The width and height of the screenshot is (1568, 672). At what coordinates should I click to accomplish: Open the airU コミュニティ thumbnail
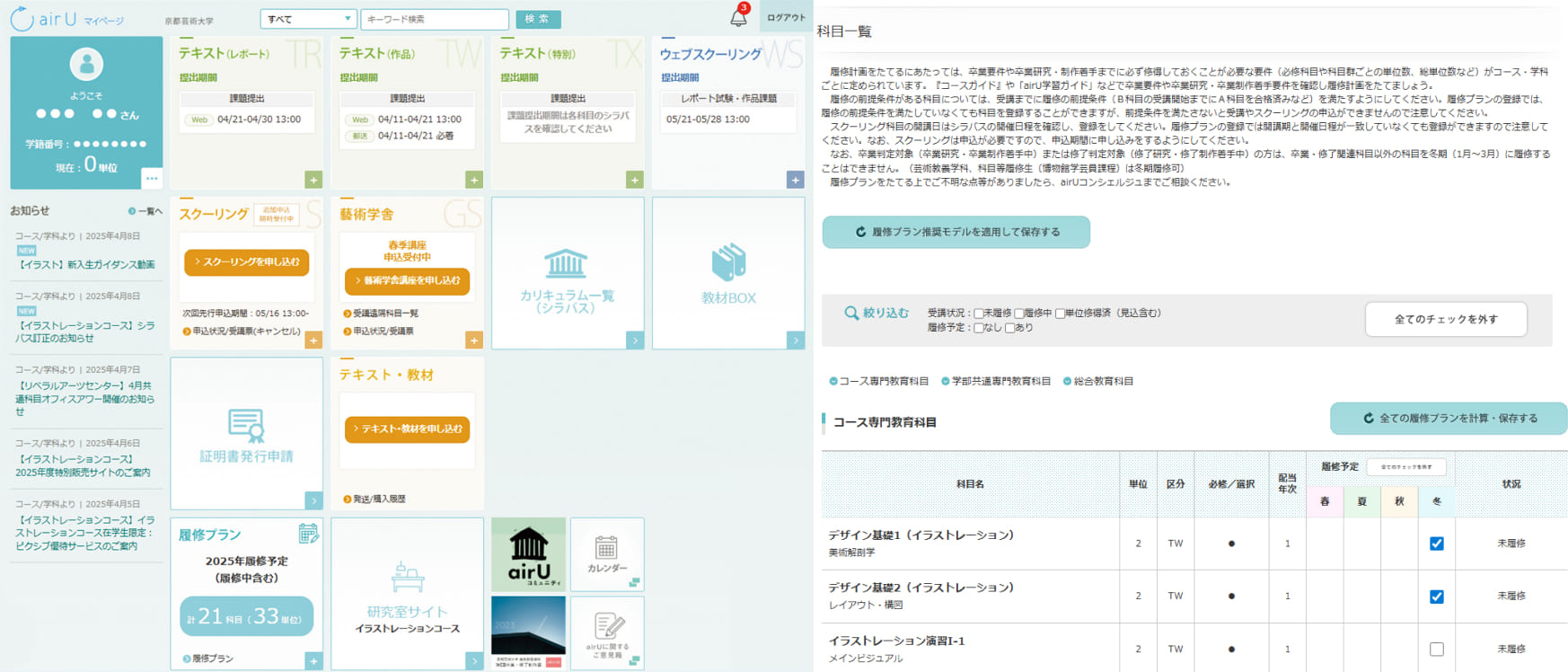[529, 553]
